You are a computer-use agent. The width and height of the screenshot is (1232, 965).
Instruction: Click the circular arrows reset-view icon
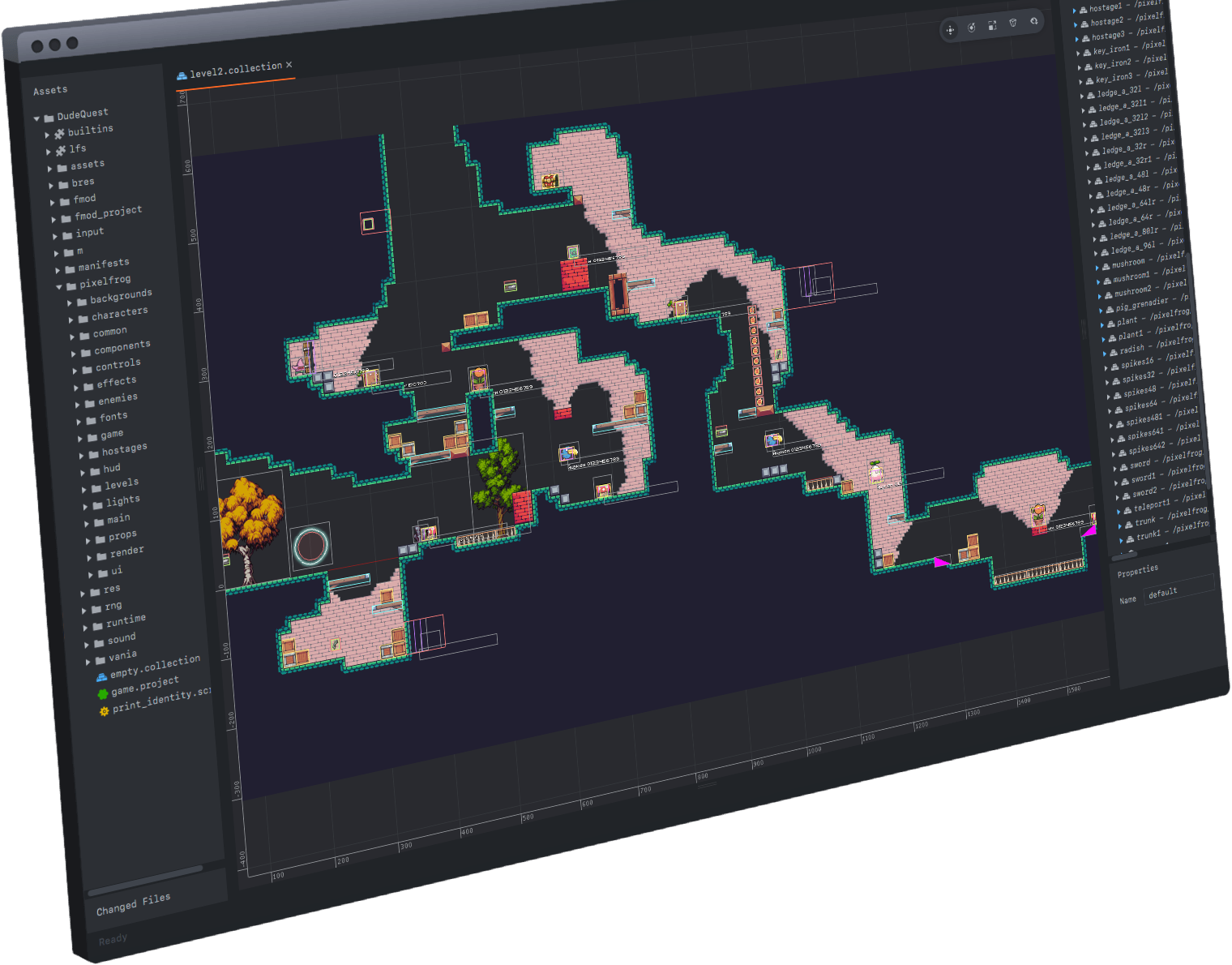coord(1034,21)
